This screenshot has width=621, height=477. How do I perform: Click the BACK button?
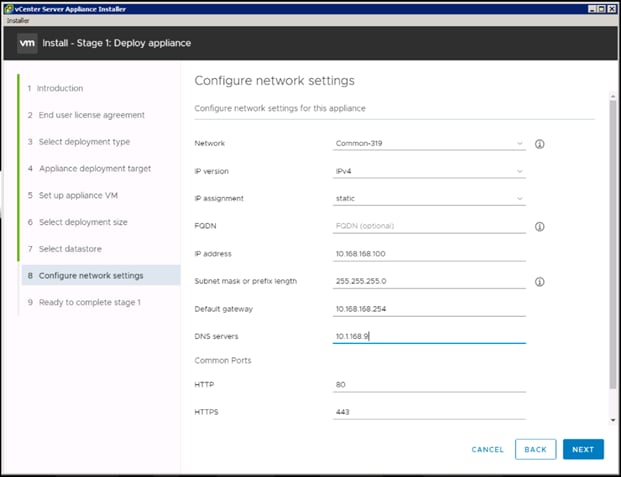(535, 449)
